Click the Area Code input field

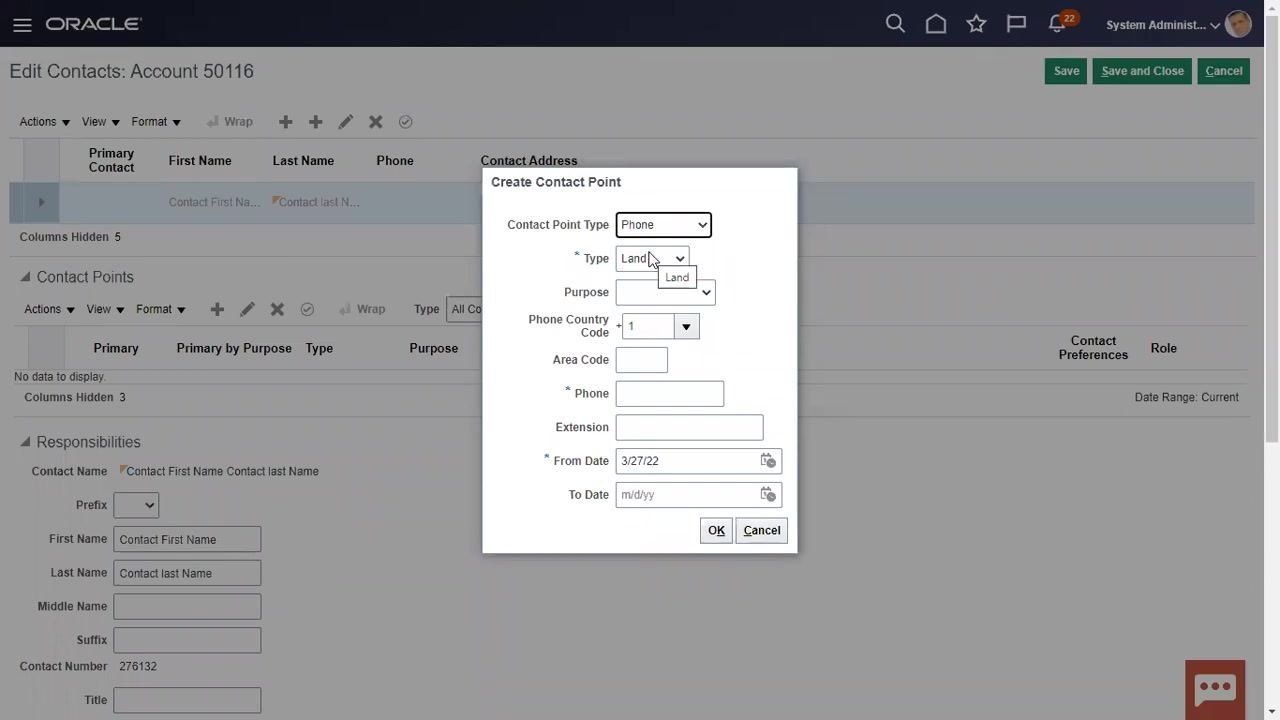coord(641,360)
